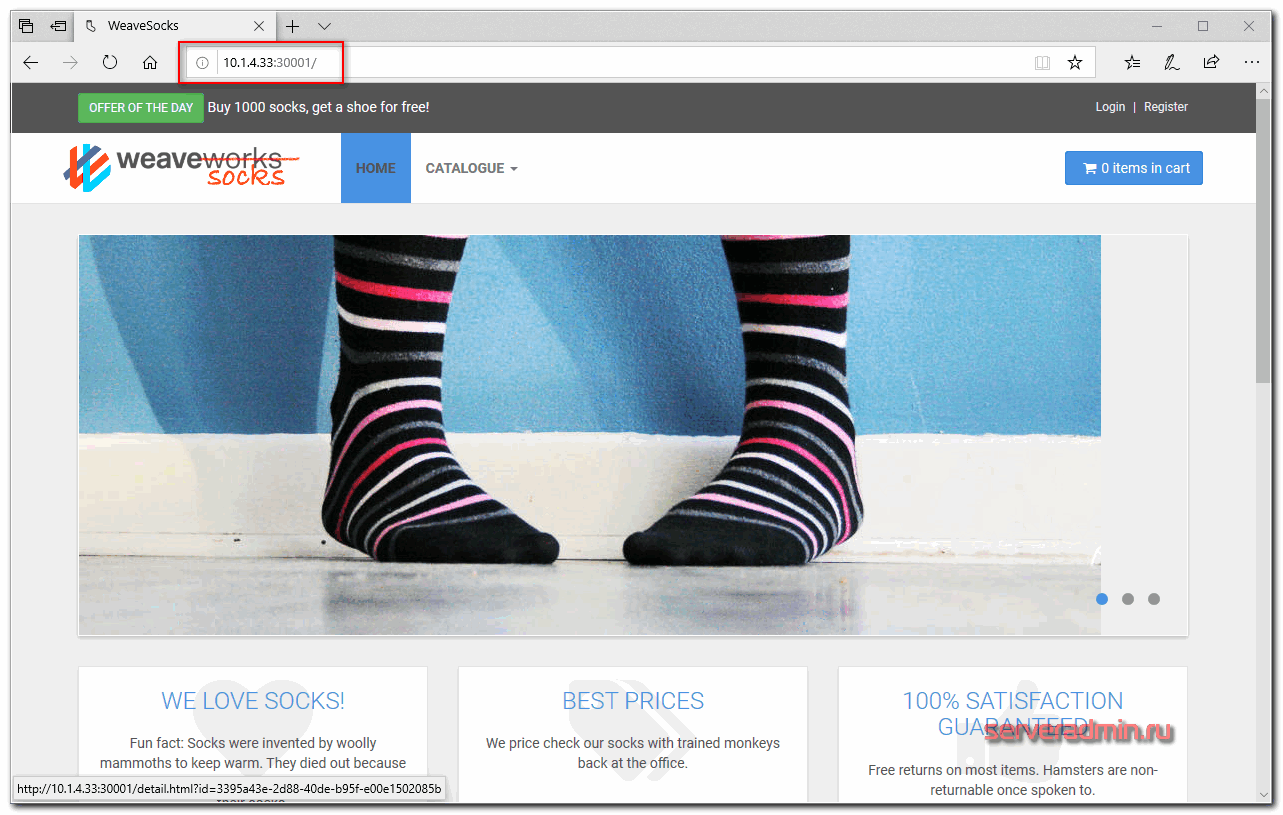Refresh the current page

[x=110, y=62]
